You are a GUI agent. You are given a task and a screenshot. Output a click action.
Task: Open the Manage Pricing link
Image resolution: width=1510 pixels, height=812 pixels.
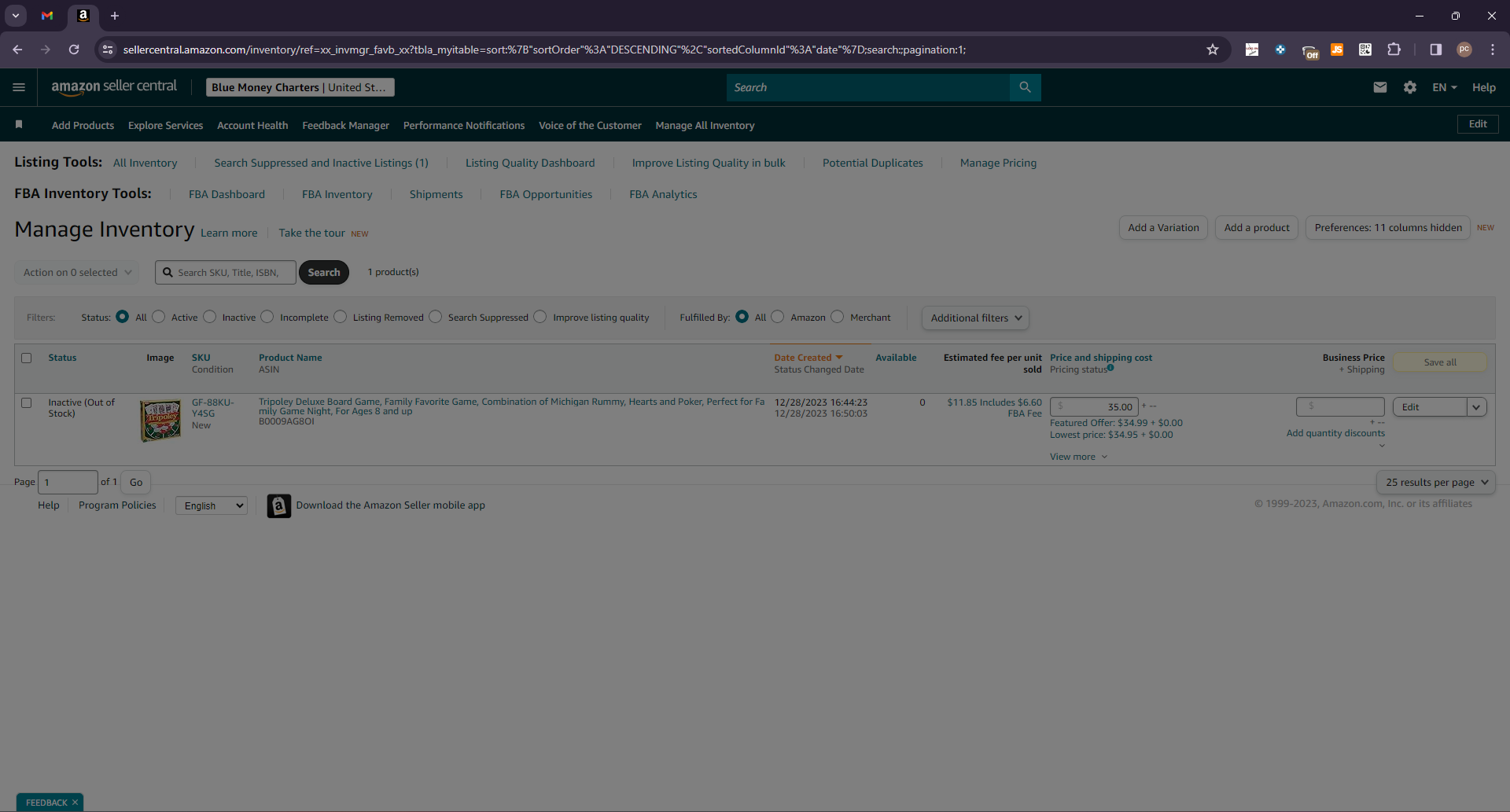[998, 163]
